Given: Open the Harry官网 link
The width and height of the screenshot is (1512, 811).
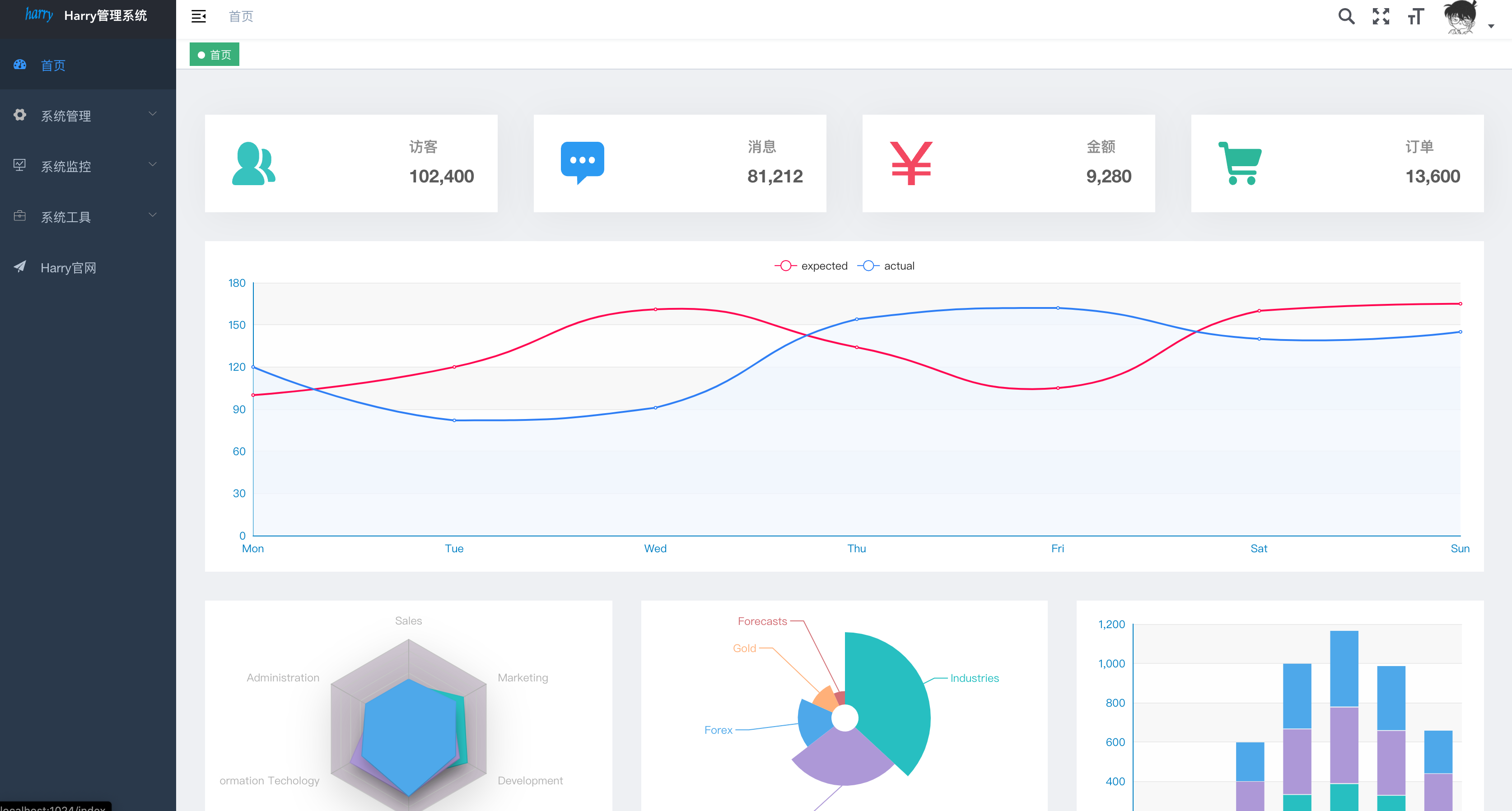Looking at the screenshot, I should pyautogui.click(x=68, y=268).
